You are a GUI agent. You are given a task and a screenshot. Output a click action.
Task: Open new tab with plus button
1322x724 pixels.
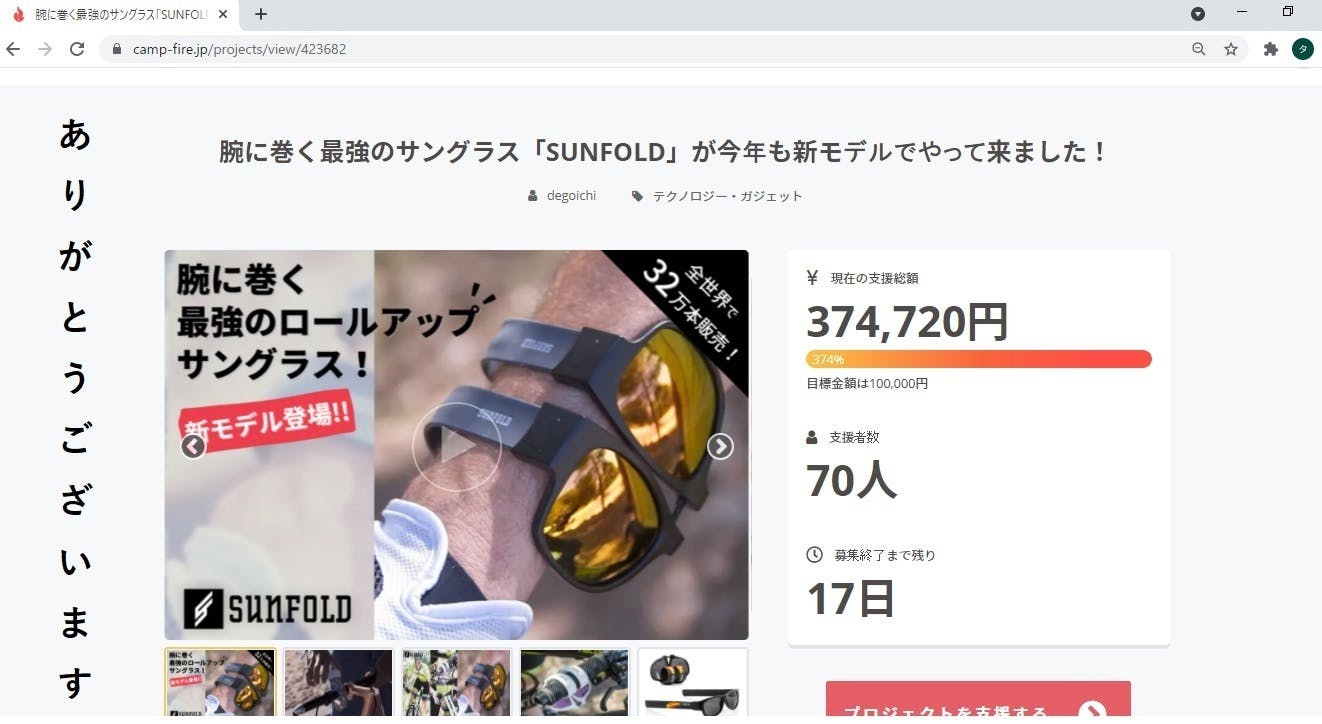(261, 14)
